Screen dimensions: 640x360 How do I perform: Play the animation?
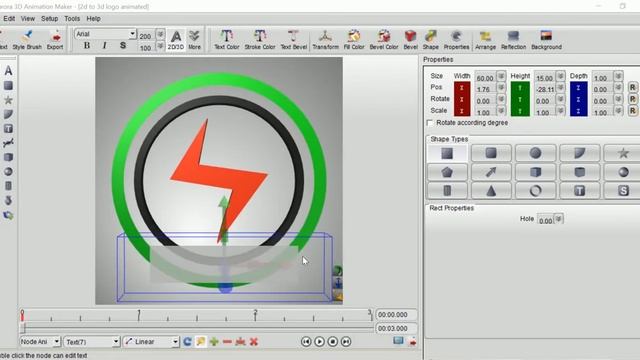tap(319, 342)
